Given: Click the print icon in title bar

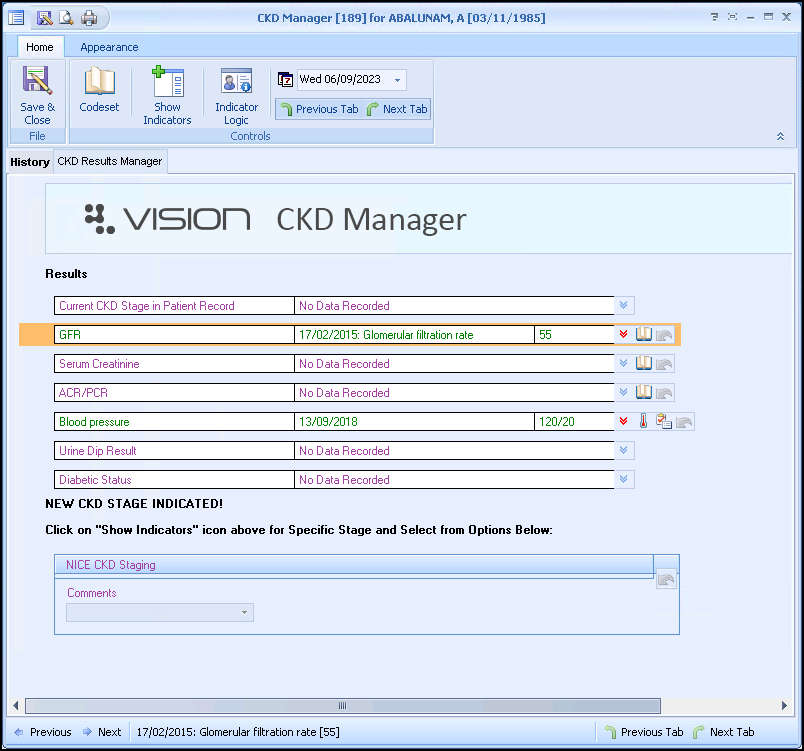Looking at the screenshot, I should point(89,18).
